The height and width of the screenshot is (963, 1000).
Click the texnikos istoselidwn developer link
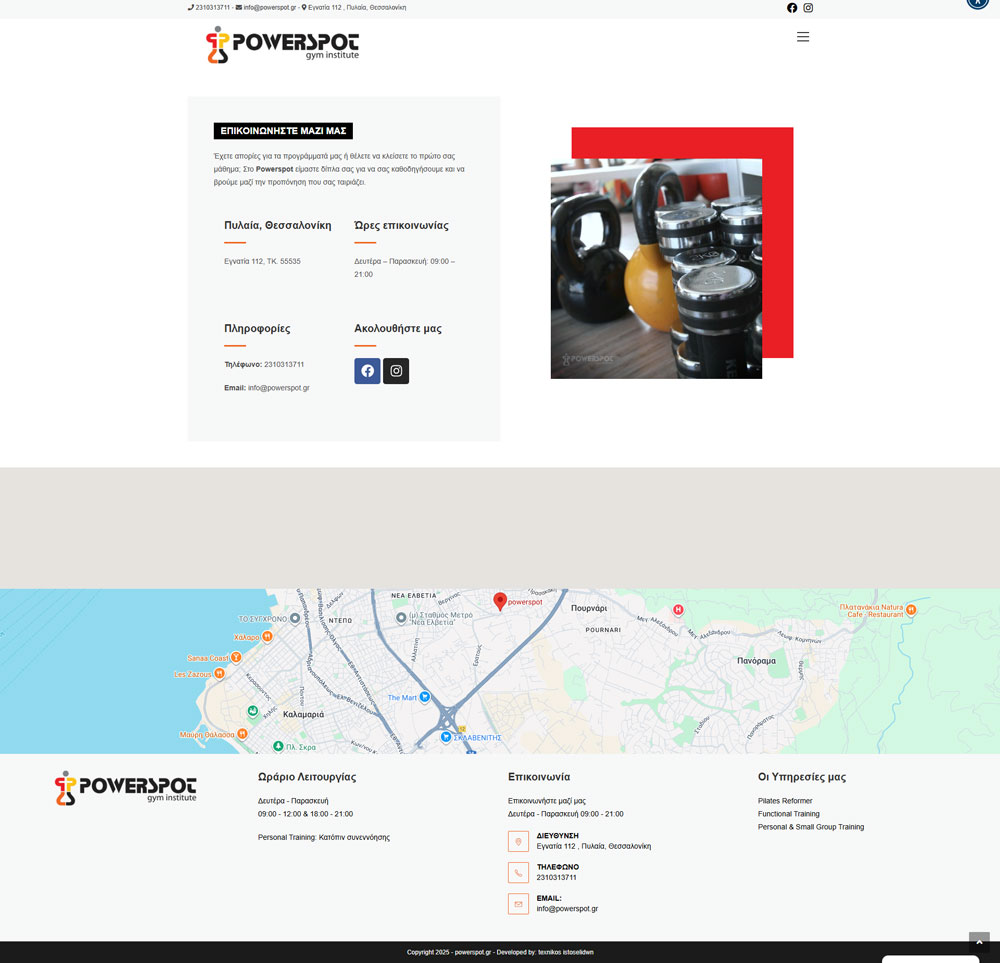[x=566, y=952]
